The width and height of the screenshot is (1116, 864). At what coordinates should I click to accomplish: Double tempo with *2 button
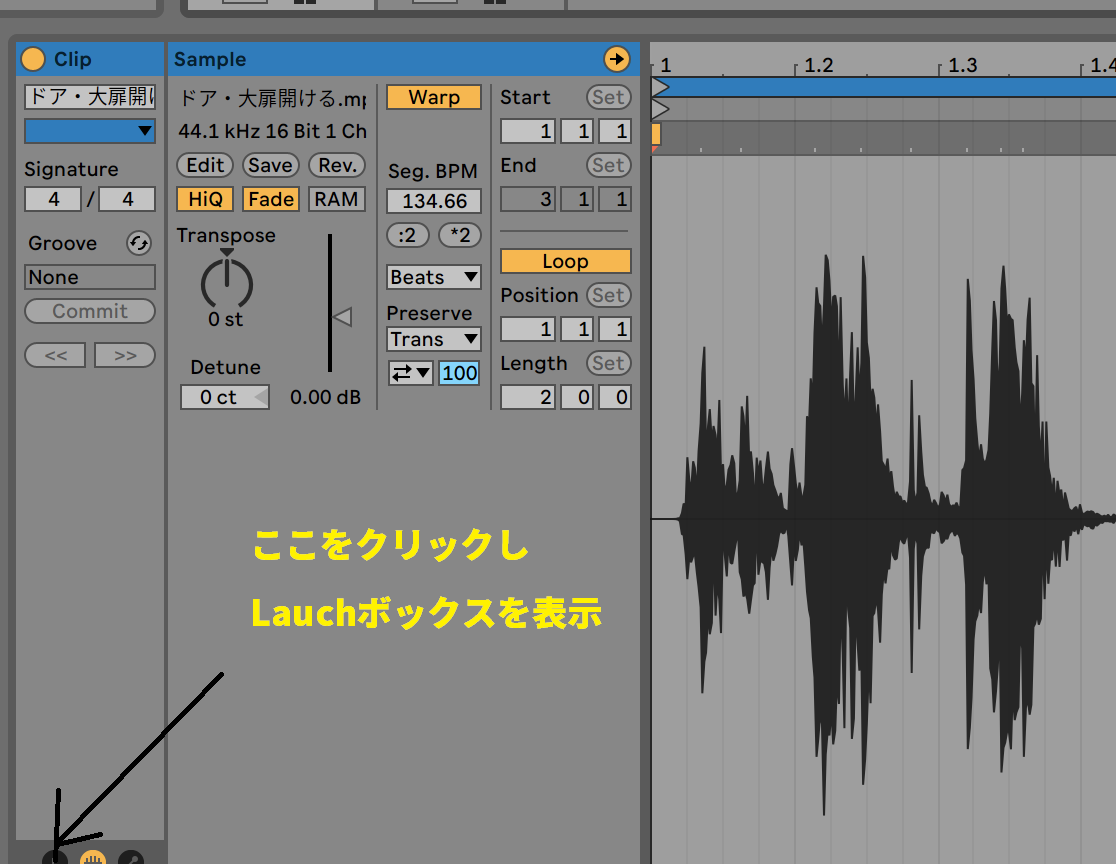point(460,235)
